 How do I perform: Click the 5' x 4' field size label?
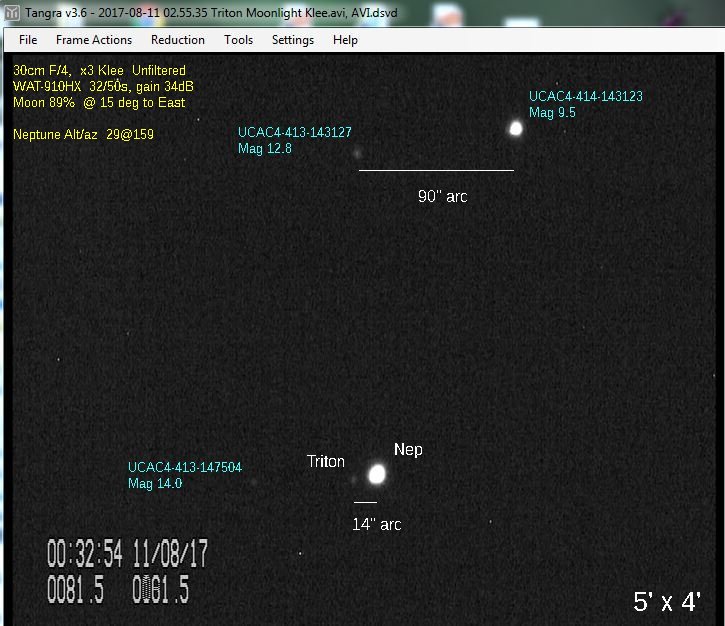click(667, 601)
